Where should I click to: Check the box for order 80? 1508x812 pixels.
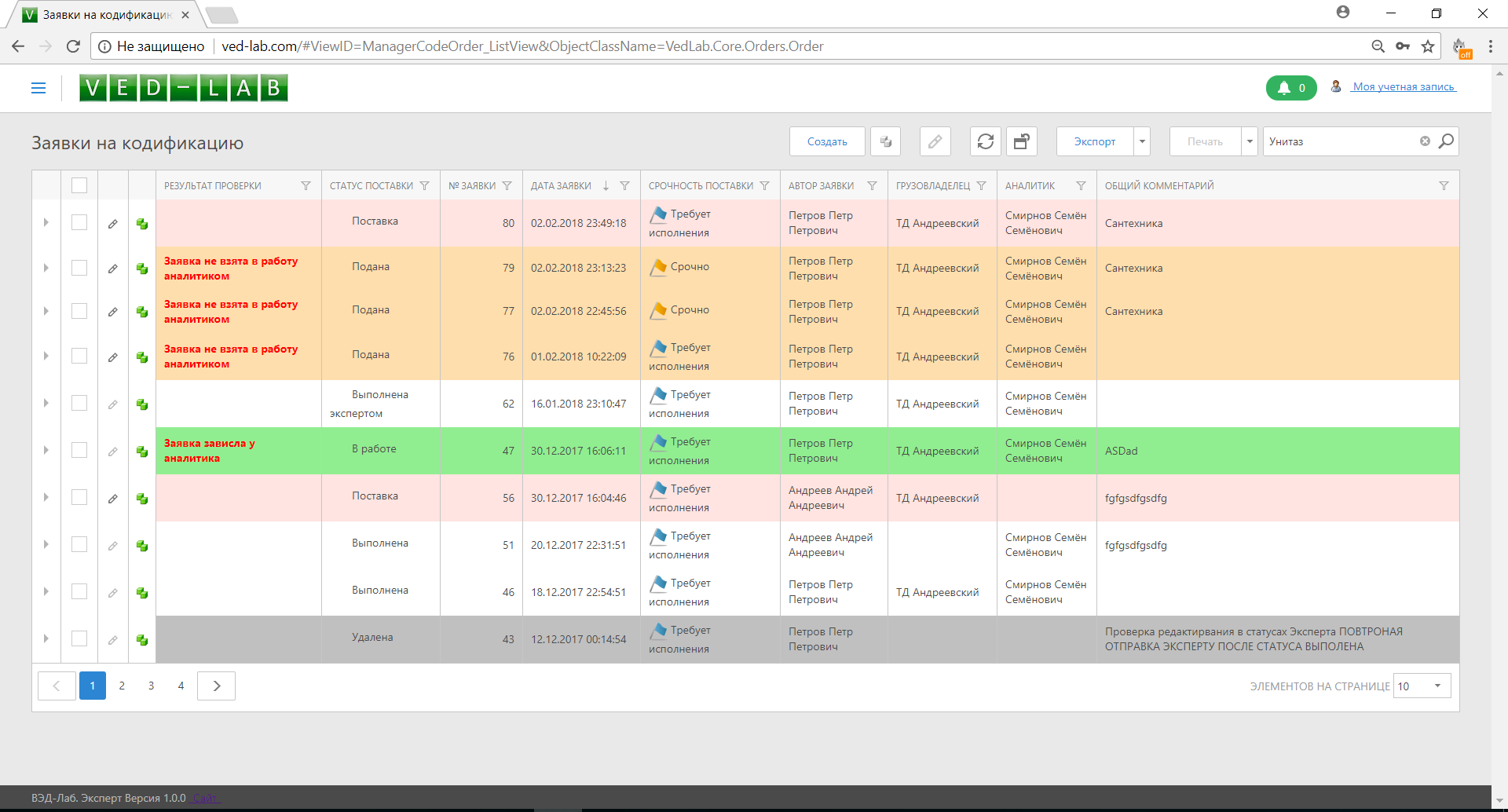click(79, 222)
